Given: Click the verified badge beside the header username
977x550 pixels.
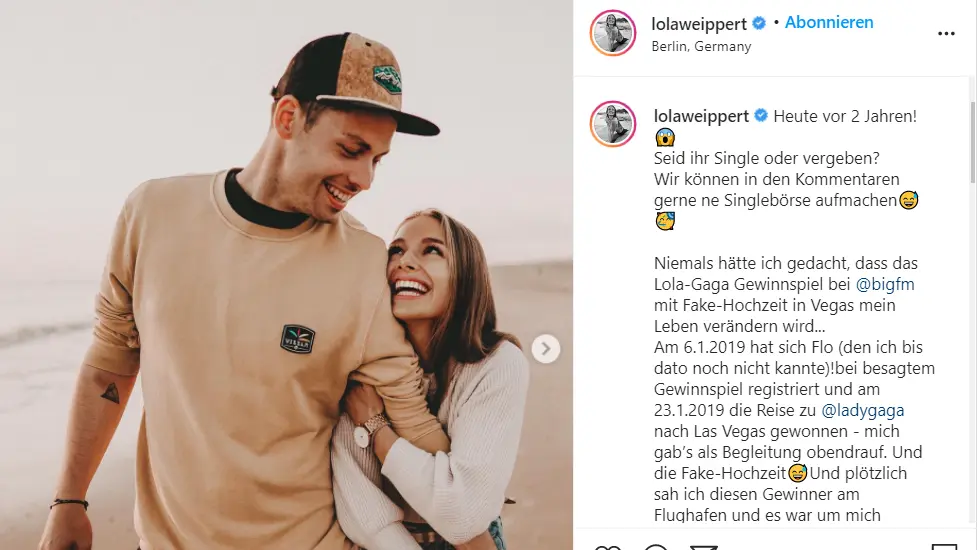Looking at the screenshot, I should (759, 24).
